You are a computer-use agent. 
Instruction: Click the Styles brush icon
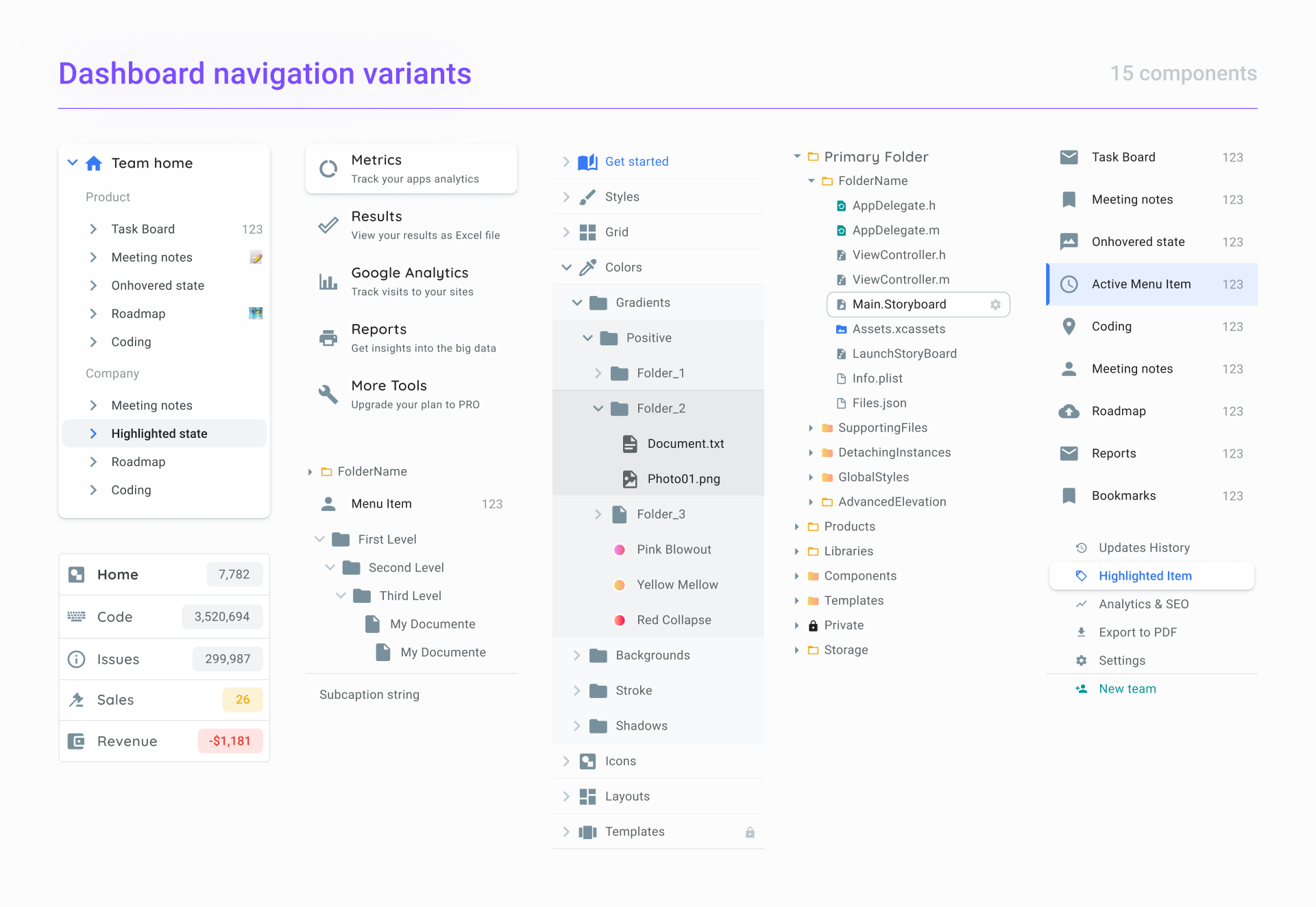[587, 197]
